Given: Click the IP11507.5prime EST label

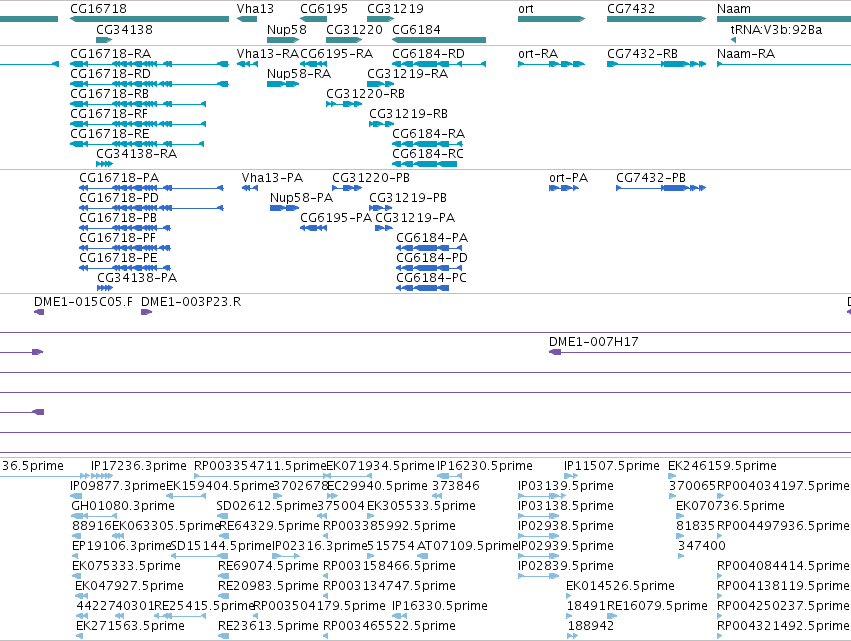Looking at the screenshot, I should [x=612, y=466].
